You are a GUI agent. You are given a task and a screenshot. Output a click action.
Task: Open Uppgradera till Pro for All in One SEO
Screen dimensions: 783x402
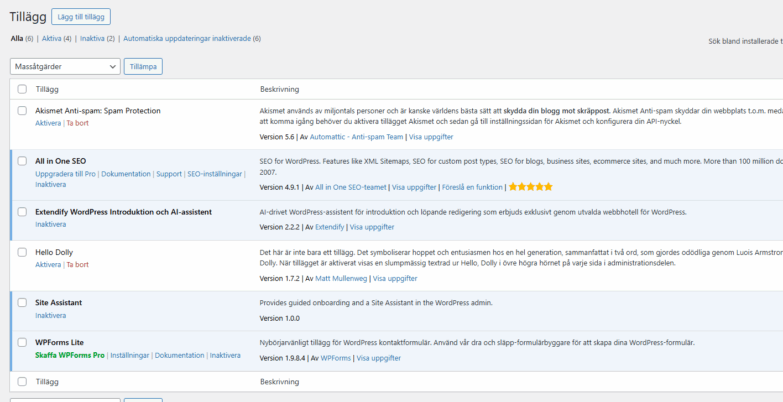[x=65, y=174]
